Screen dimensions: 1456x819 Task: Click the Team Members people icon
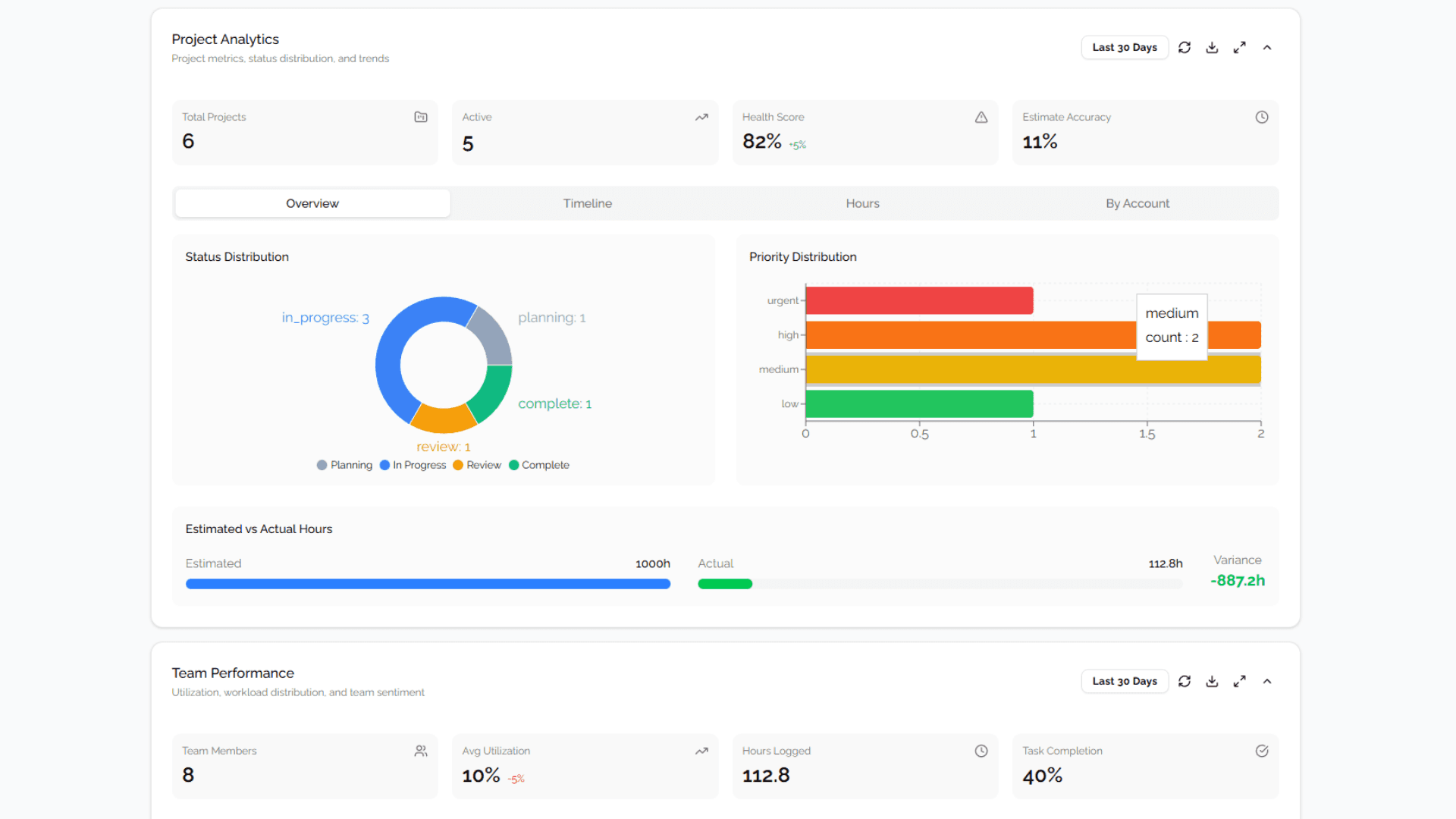tap(421, 751)
